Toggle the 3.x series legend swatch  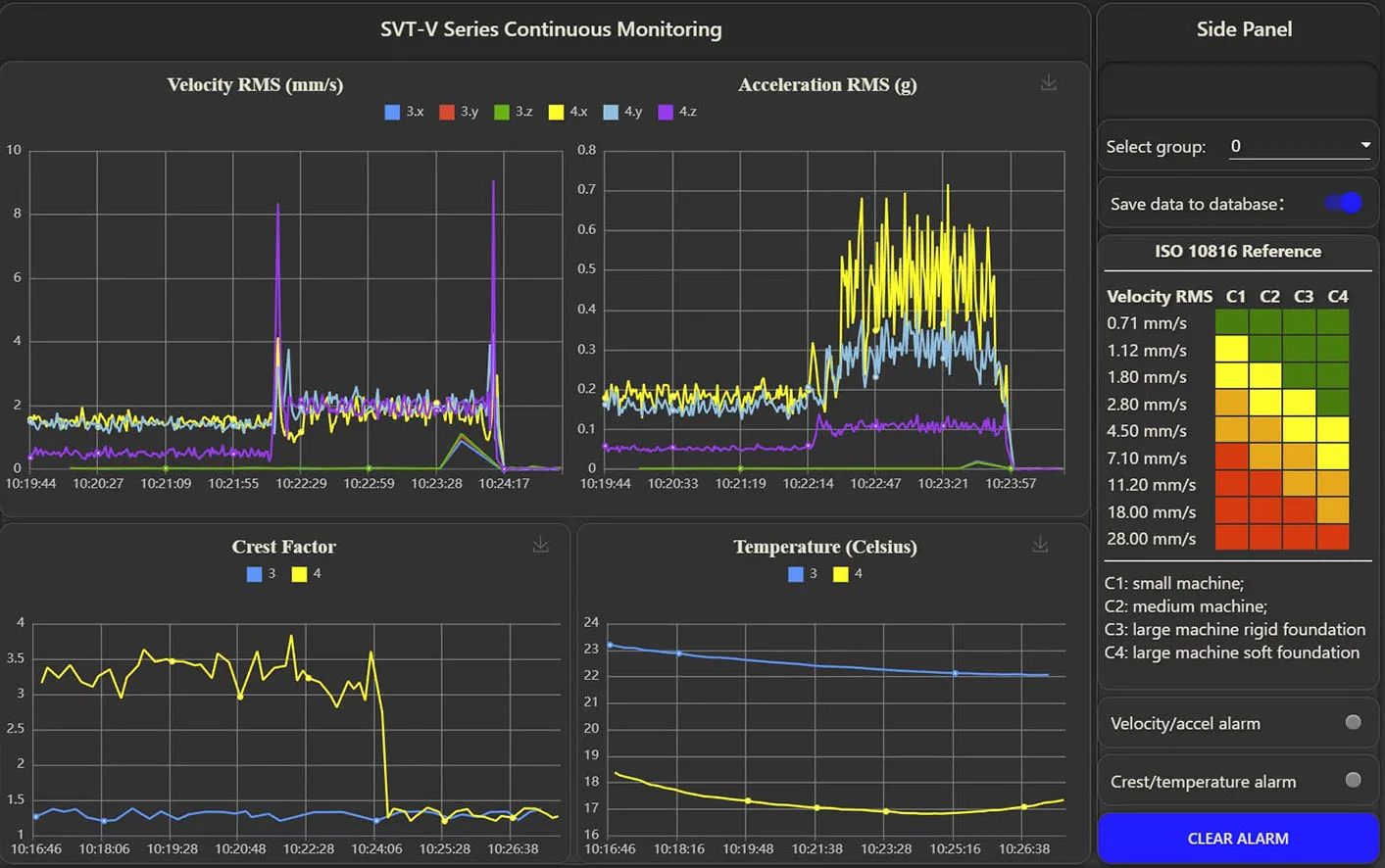click(393, 112)
